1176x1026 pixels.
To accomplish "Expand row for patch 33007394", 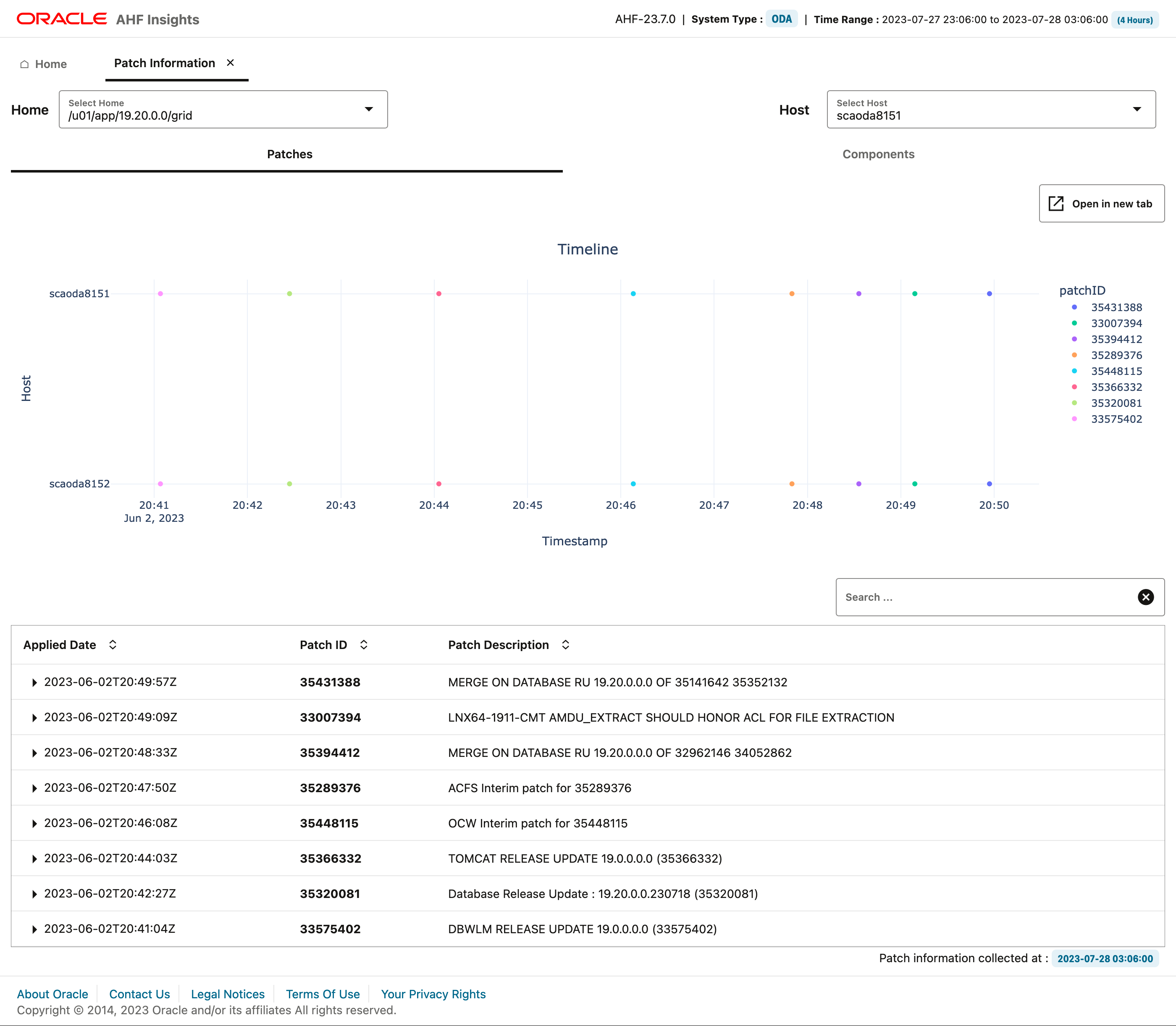I will pyautogui.click(x=34, y=718).
